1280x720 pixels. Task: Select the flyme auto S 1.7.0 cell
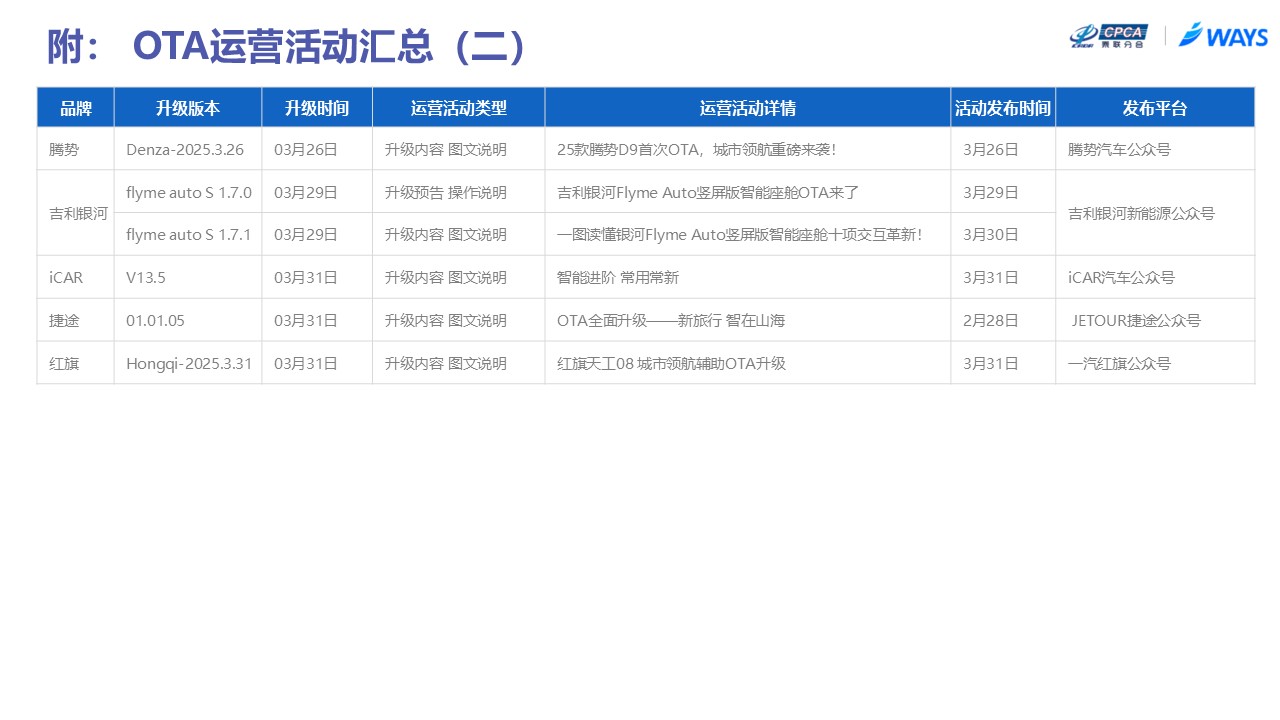pyautogui.click(x=188, y=192)
